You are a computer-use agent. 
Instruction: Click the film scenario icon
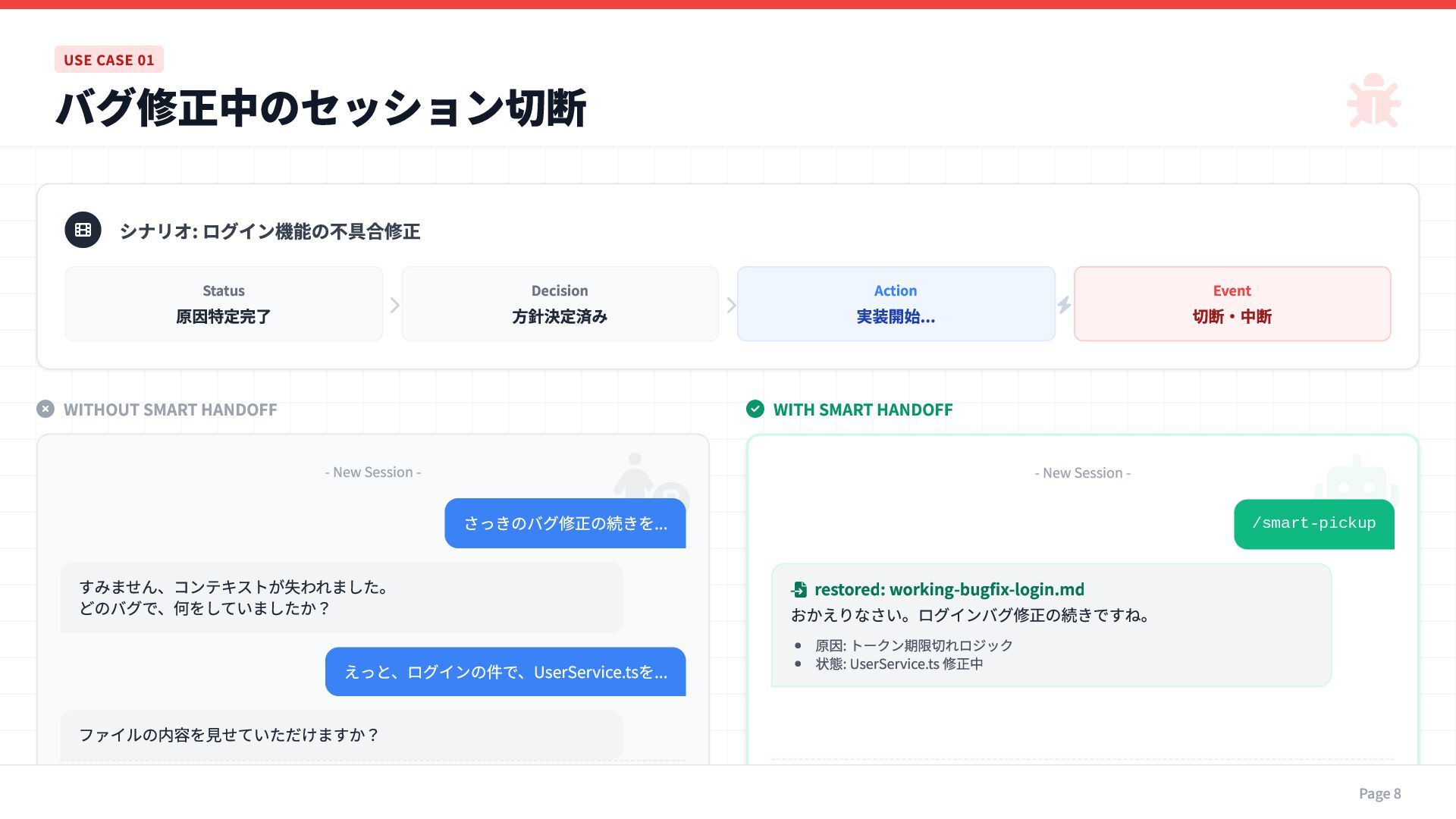click(x=83, y=230)
